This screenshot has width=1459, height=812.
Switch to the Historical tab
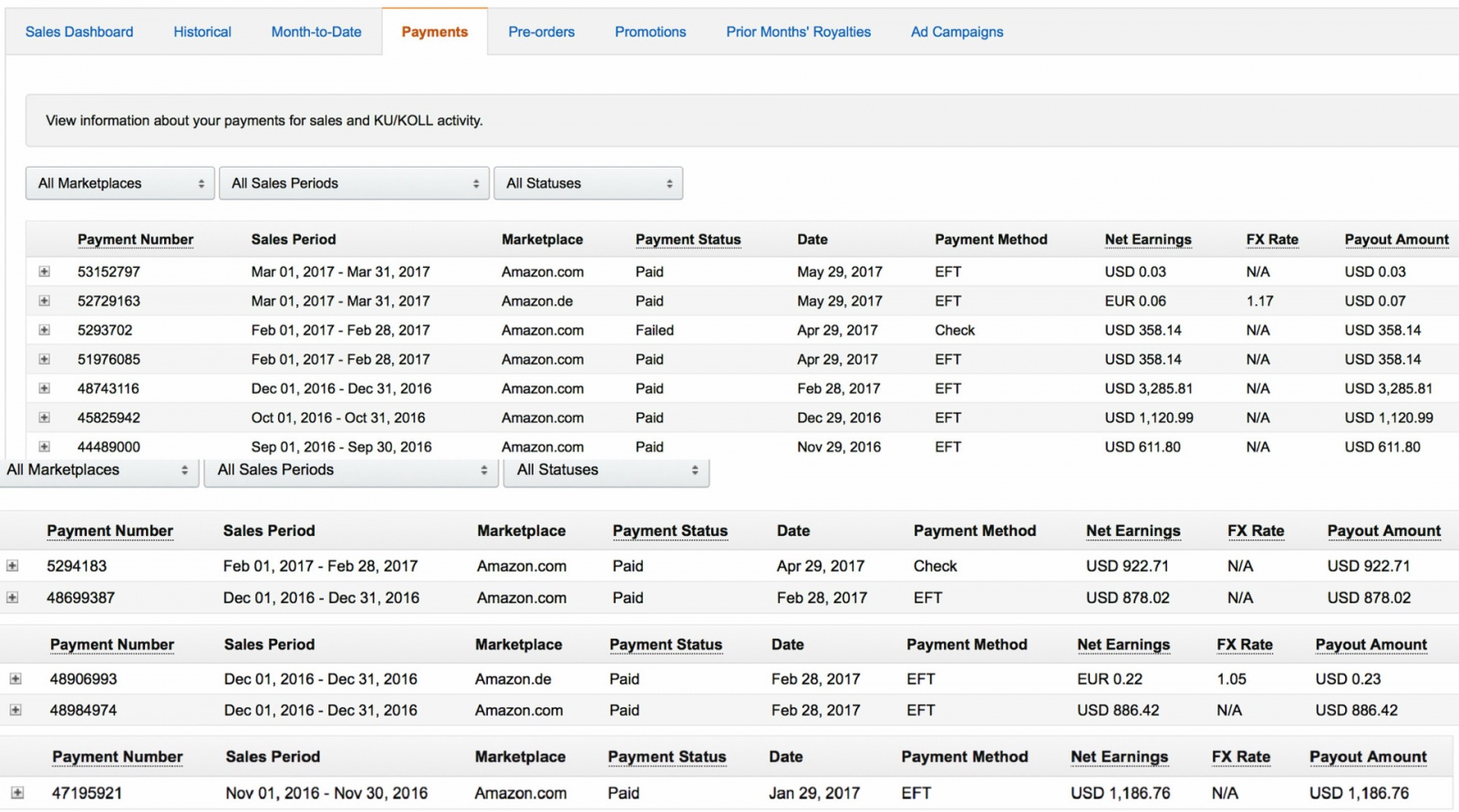[x=202, y=32]
